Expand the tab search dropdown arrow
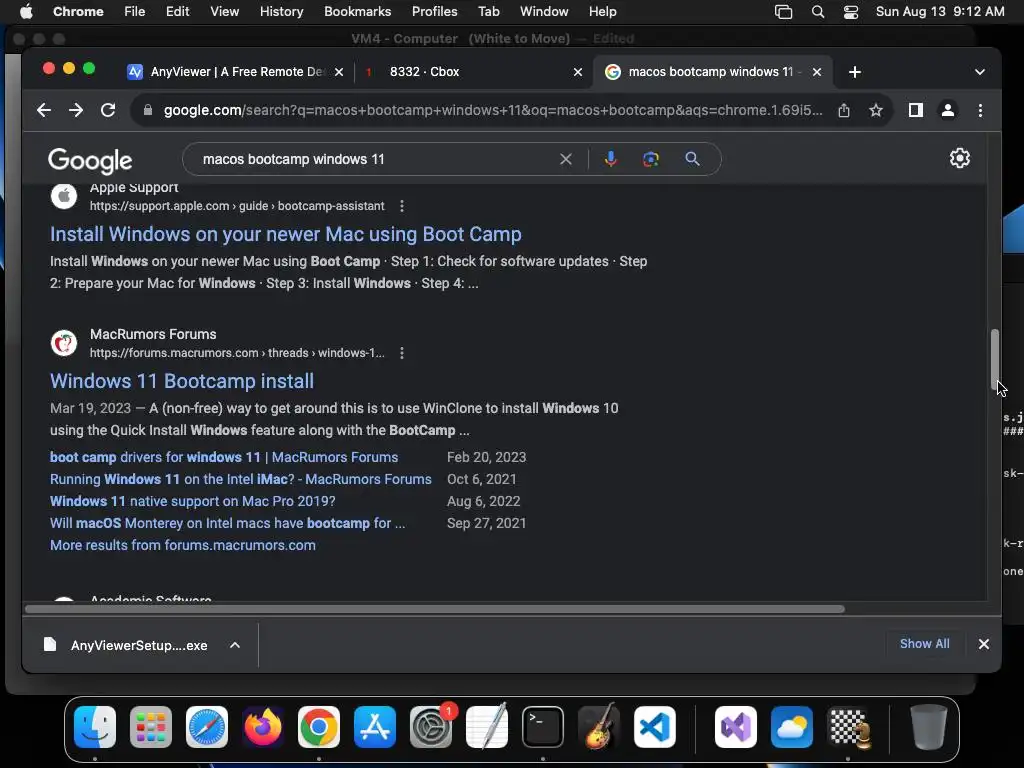The height and width of the screenshot is (768, 1024). coord(980,72)
